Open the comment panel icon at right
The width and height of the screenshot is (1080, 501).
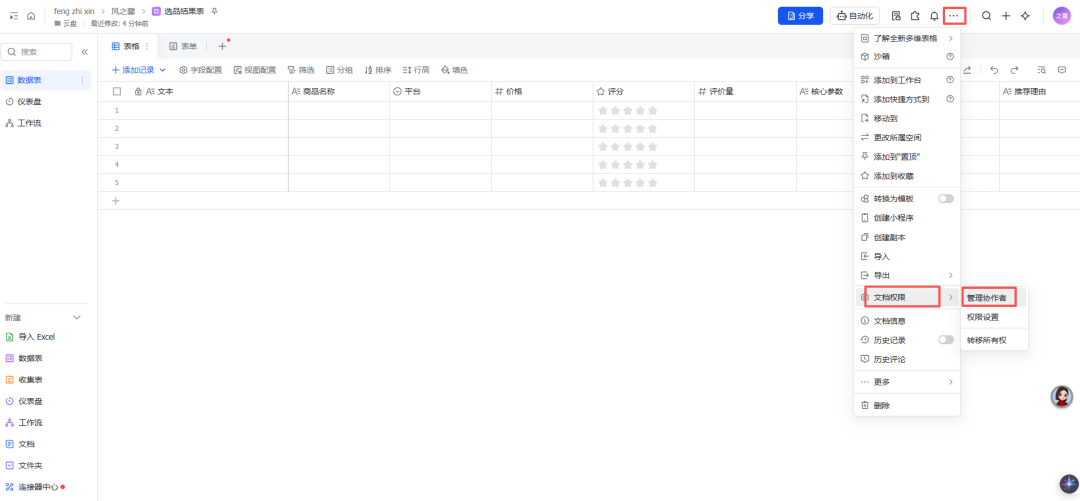click(x=1061, y=70)
